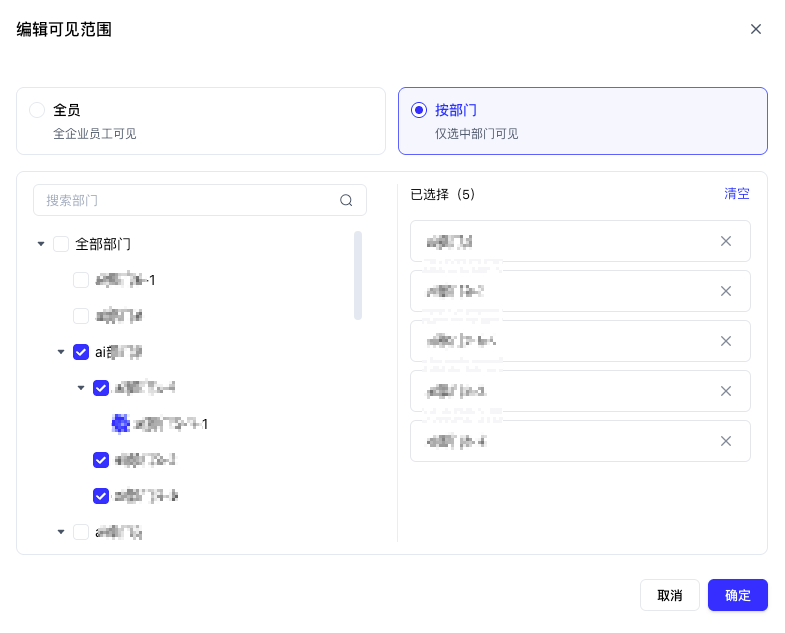Remove the first selected department
785x633 pixels.
[x=726, y=241]
